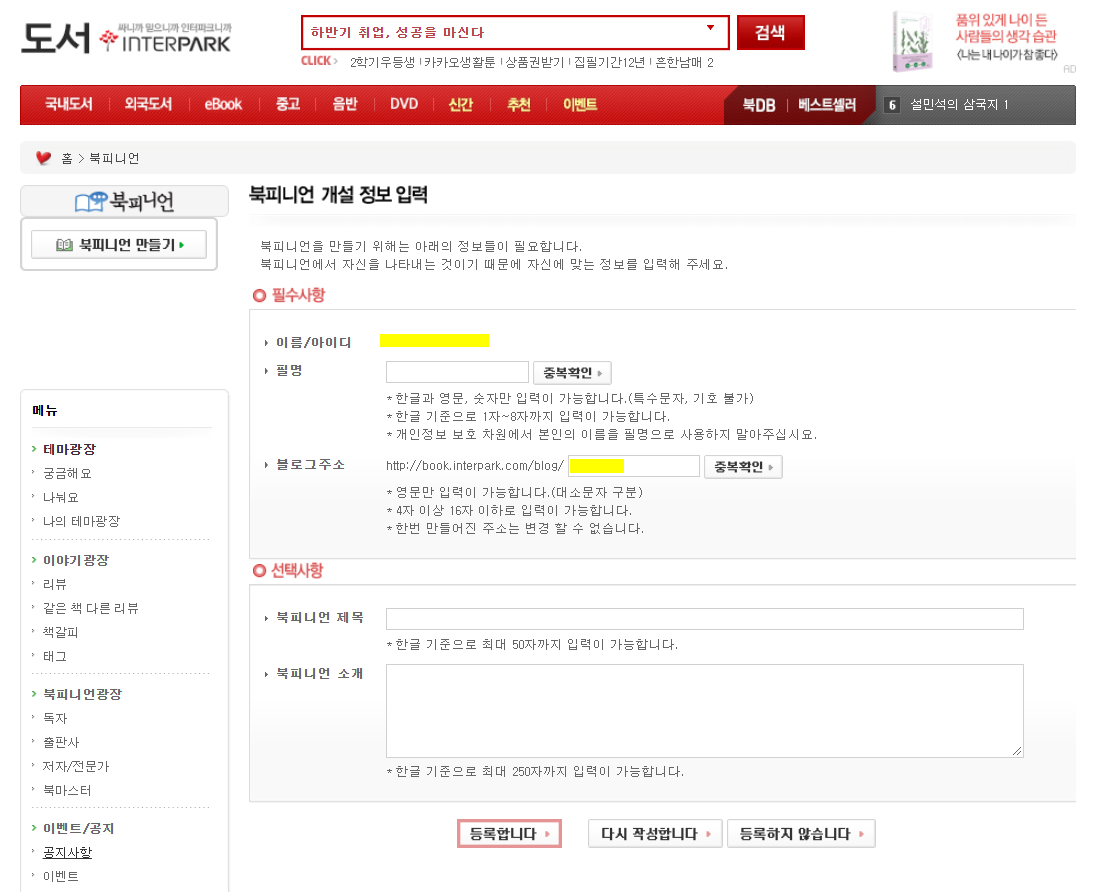
Task: Click the blog address input field
Action: 634,466
